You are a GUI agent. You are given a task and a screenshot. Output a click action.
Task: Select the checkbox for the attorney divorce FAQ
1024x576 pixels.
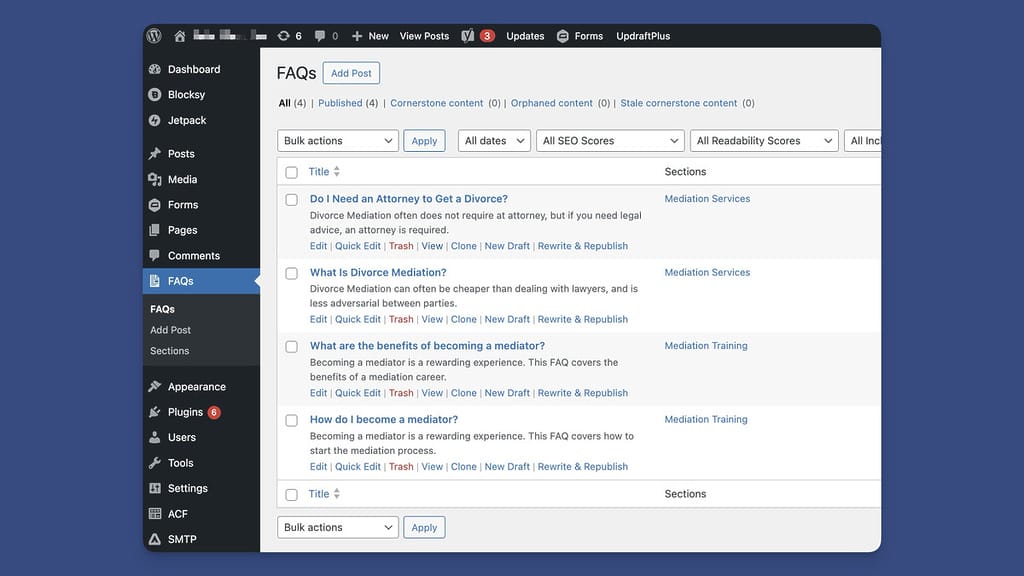pyautogui.click(x=291, y=199)
